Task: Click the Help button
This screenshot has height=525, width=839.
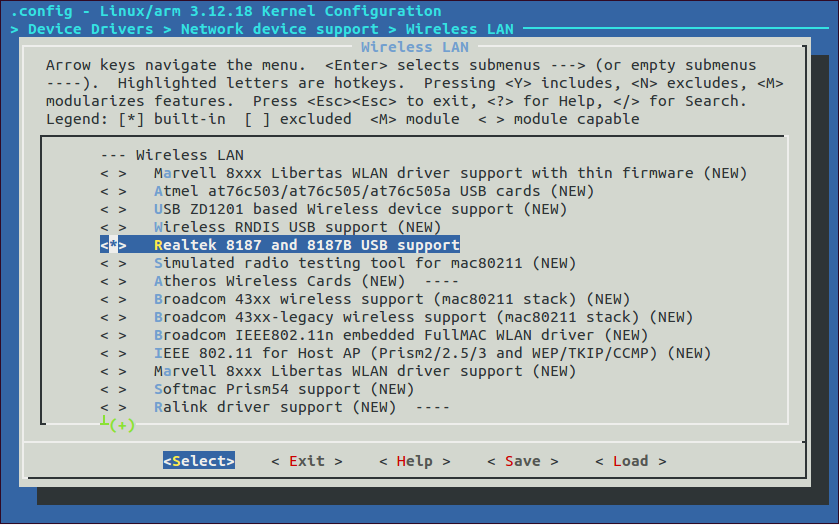Action: click(x=415, y=461)
